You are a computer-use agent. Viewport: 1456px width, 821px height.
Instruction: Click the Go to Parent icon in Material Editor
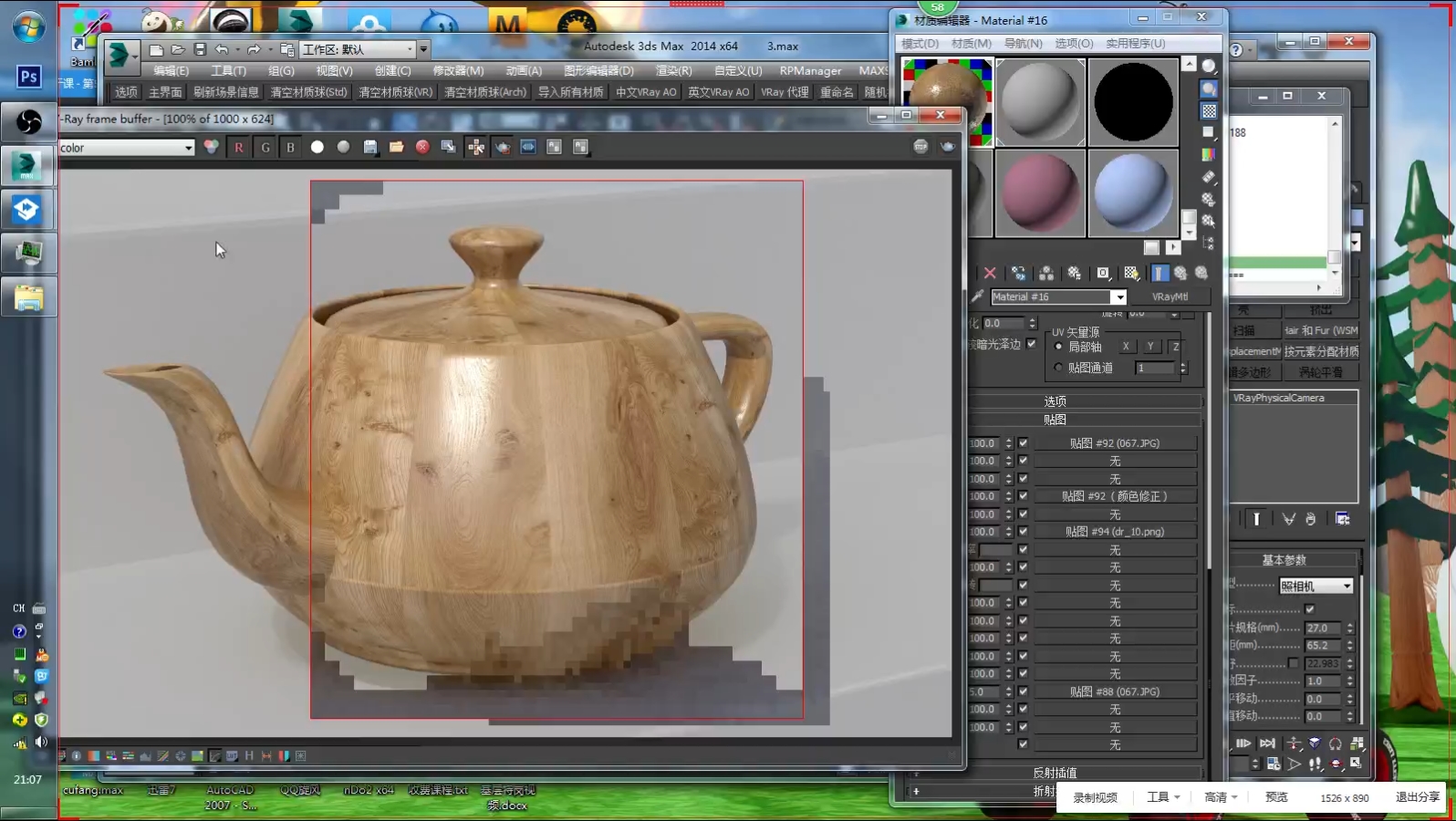[x=1180, y=273]
